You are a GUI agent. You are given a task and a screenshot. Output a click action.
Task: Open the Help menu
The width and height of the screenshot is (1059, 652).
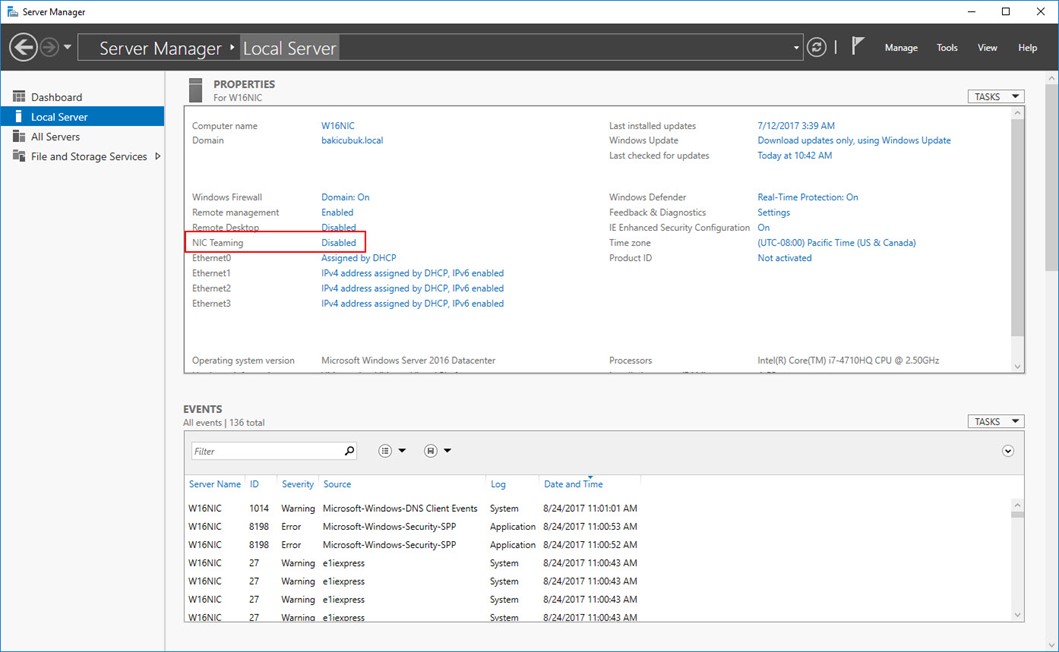coord(1027,48)
